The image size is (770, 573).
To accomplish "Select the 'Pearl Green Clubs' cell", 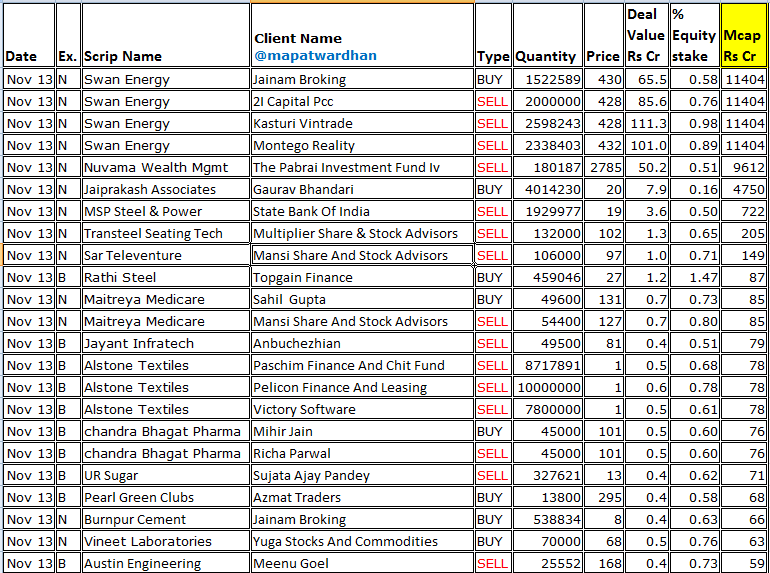I will pos(165,498).
